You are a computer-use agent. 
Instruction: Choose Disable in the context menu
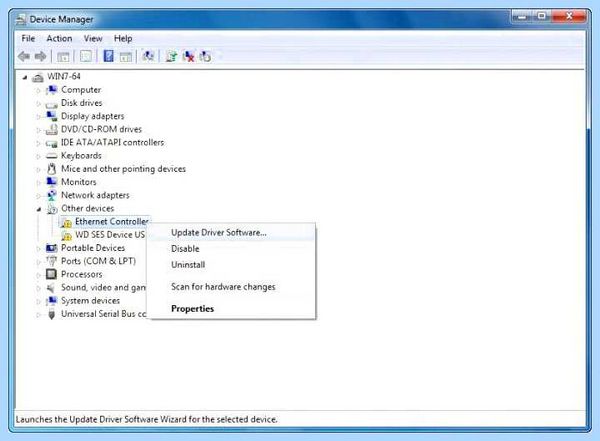point(233,248)
